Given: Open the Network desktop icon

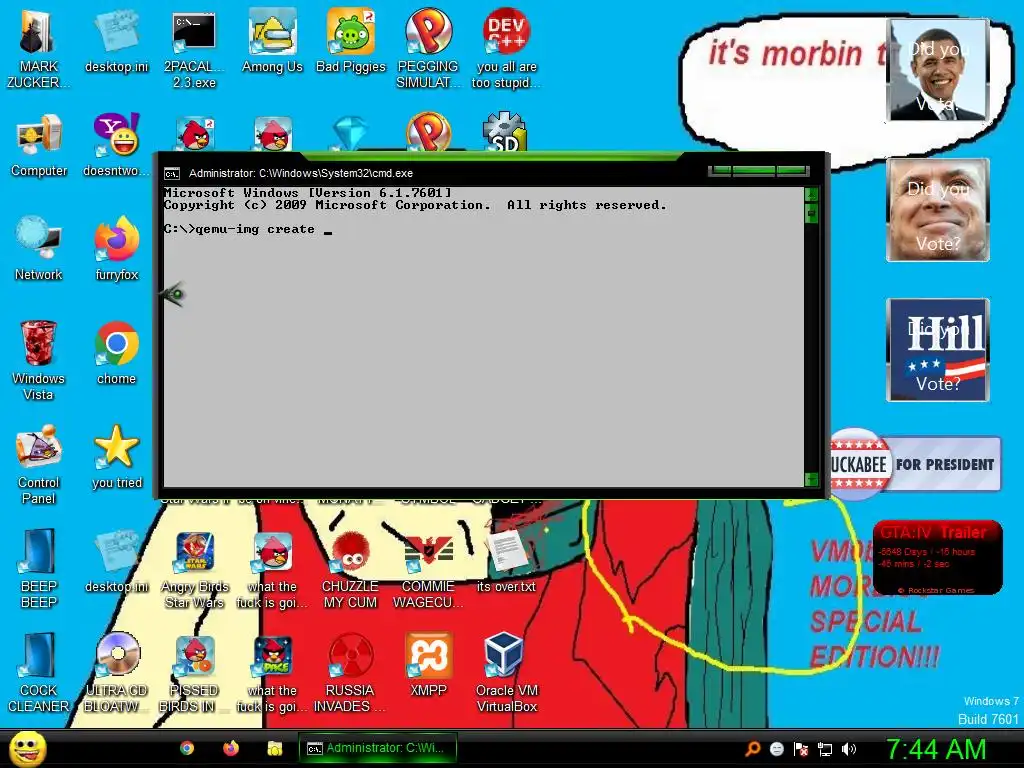Looking at the screenshot, I should coord(39,249).
